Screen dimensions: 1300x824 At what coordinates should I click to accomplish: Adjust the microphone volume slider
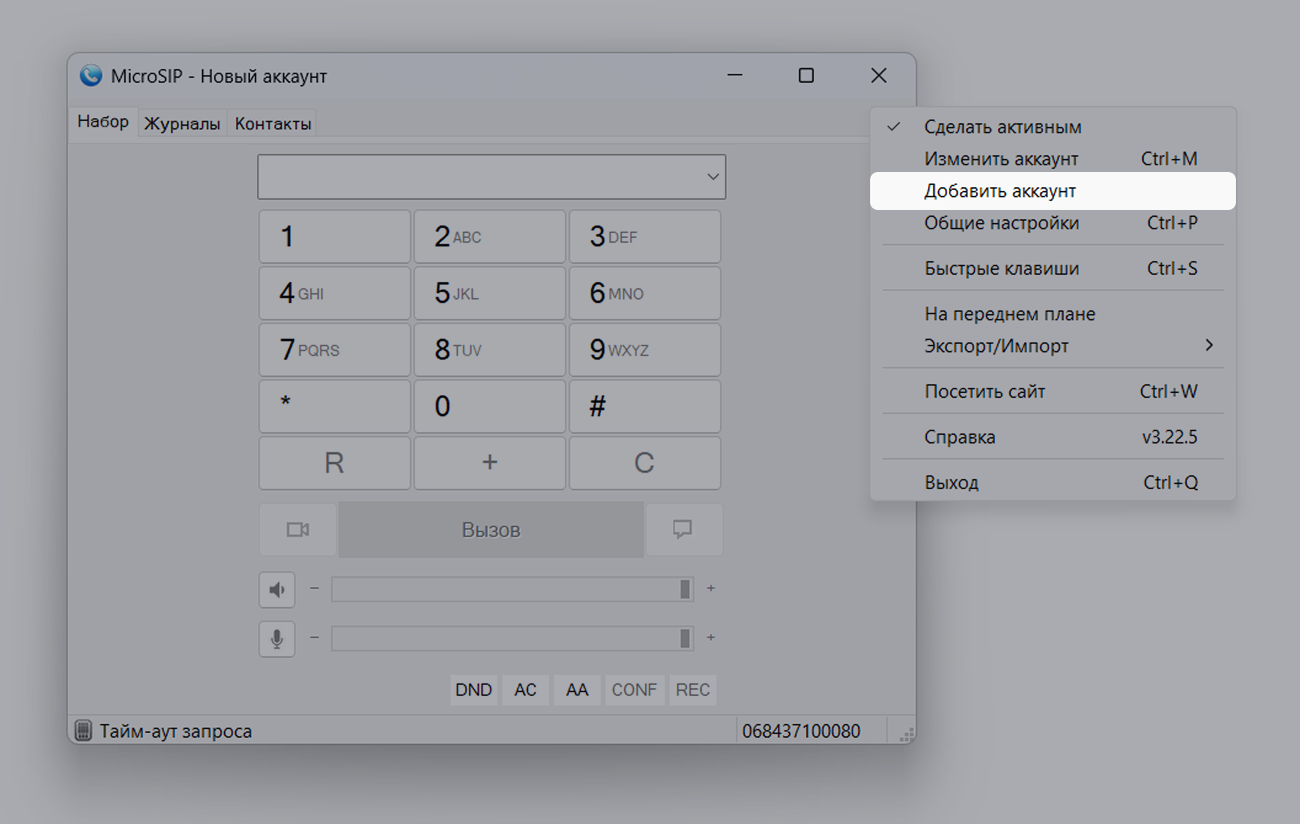click(x=513, y=638)
